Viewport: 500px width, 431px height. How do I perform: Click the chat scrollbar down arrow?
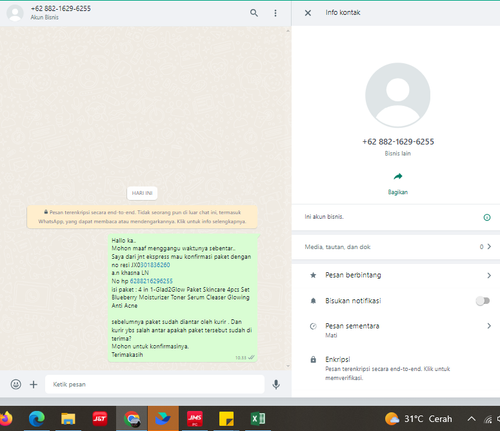(288, 366)
